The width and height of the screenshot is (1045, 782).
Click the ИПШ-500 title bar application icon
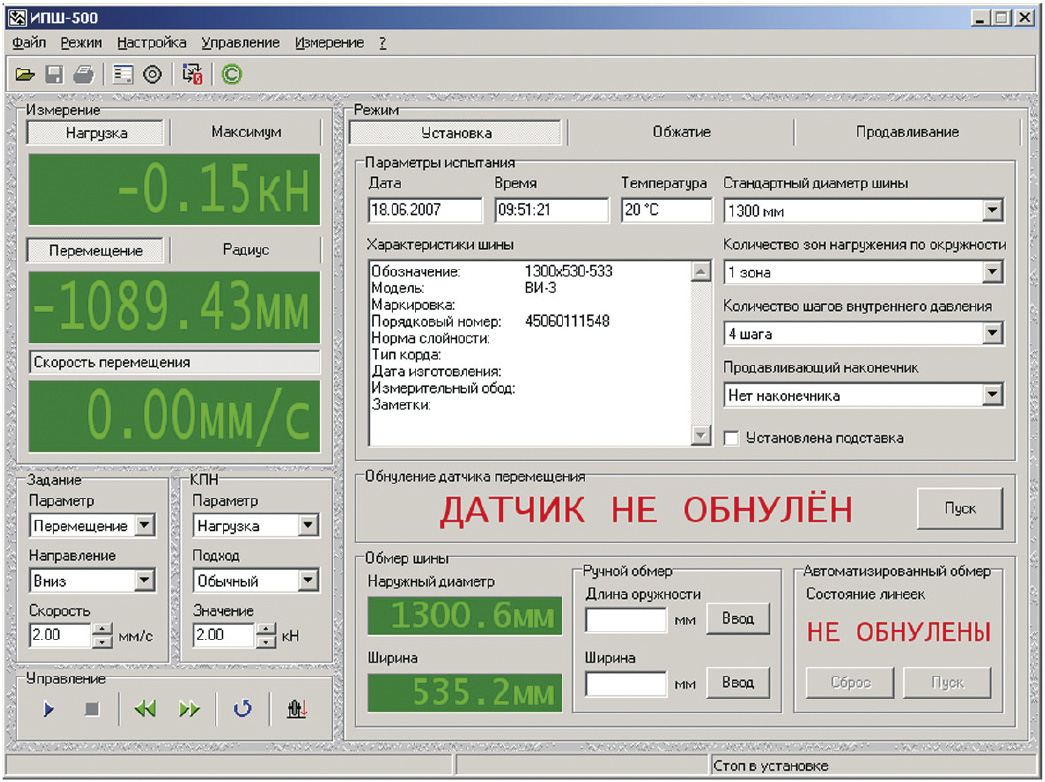pyautogui.click(x=17, y=17)
